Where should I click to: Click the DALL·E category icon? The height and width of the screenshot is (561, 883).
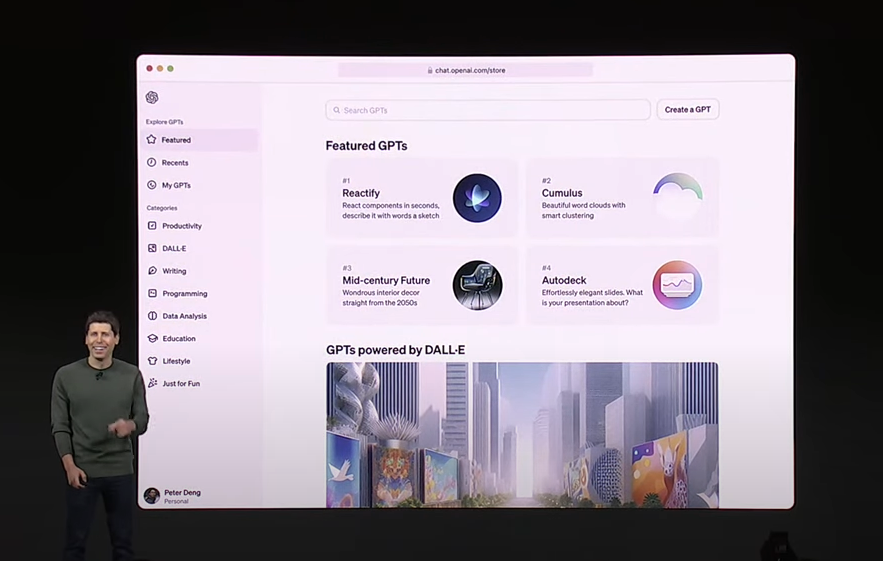[x=152, y=248]
